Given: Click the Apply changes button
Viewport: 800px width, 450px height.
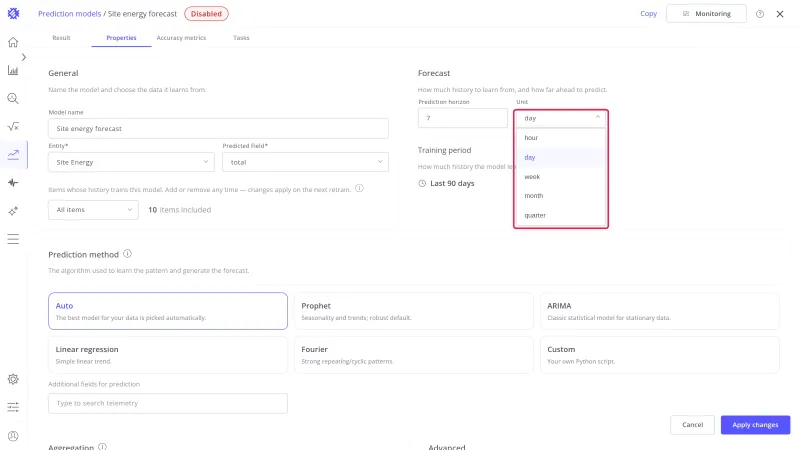Looking at the screenshot, I should click(755, 424).
